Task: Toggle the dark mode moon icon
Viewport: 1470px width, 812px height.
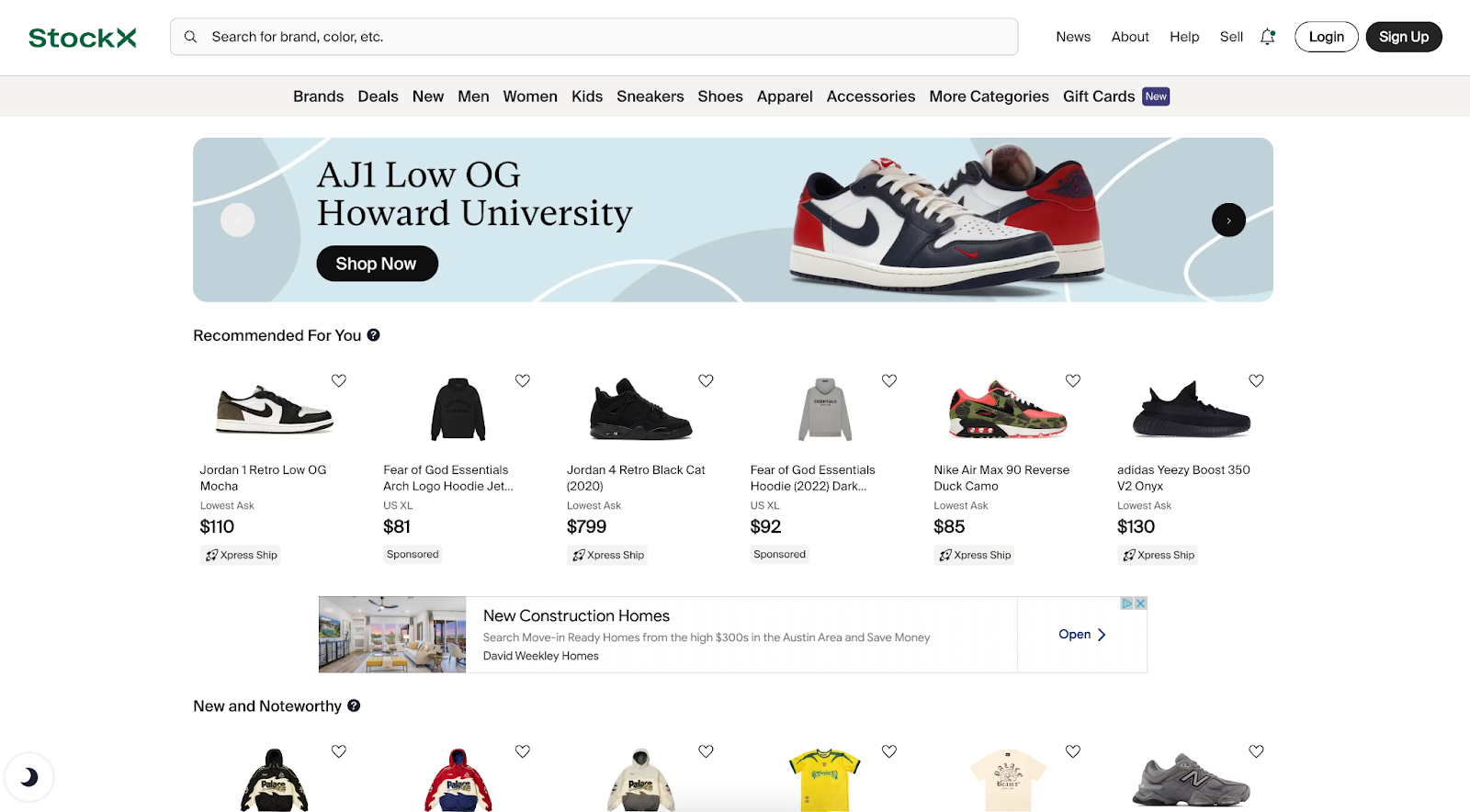Action: [29, 777]
